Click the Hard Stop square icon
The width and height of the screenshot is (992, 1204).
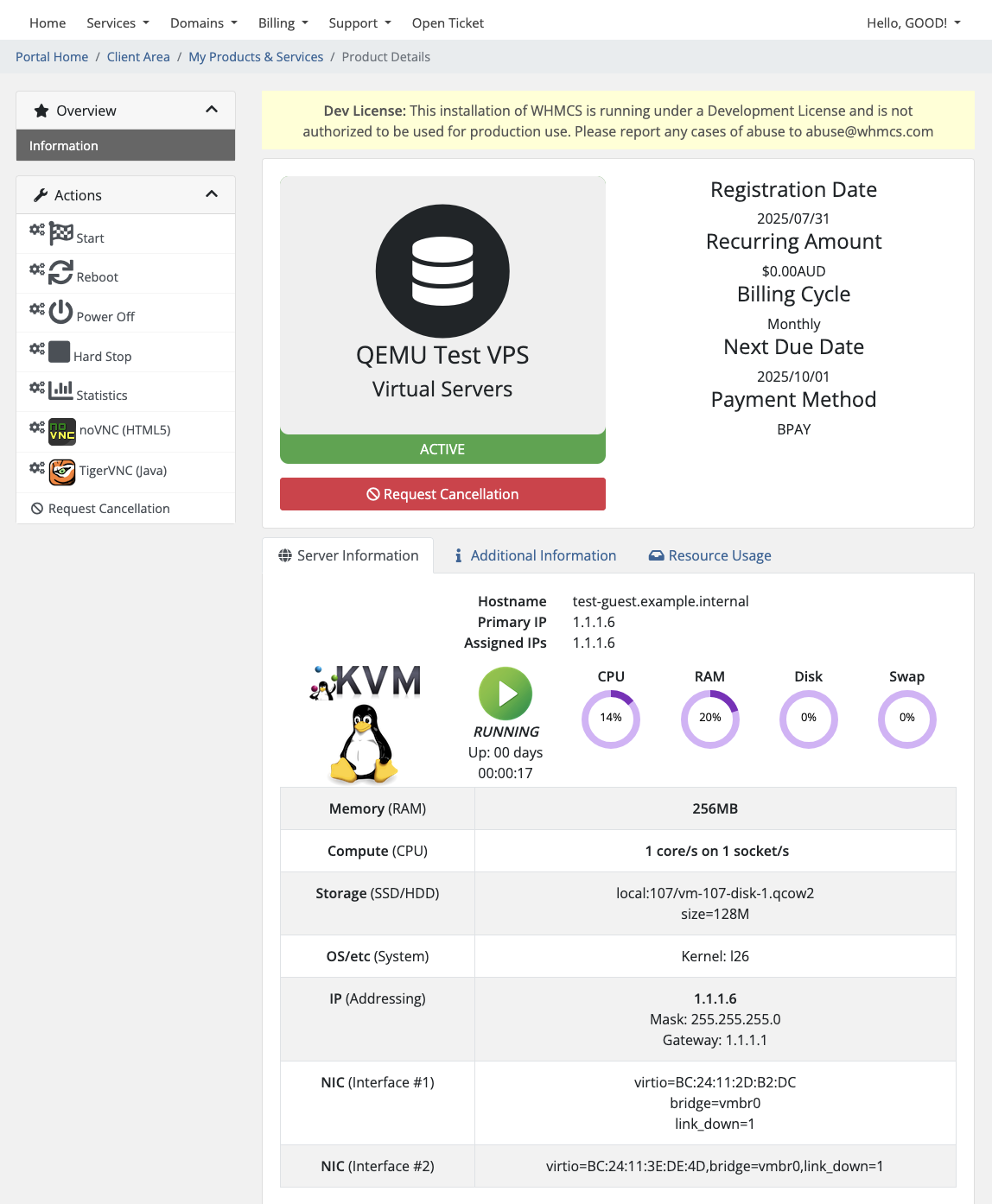point(59,352)
